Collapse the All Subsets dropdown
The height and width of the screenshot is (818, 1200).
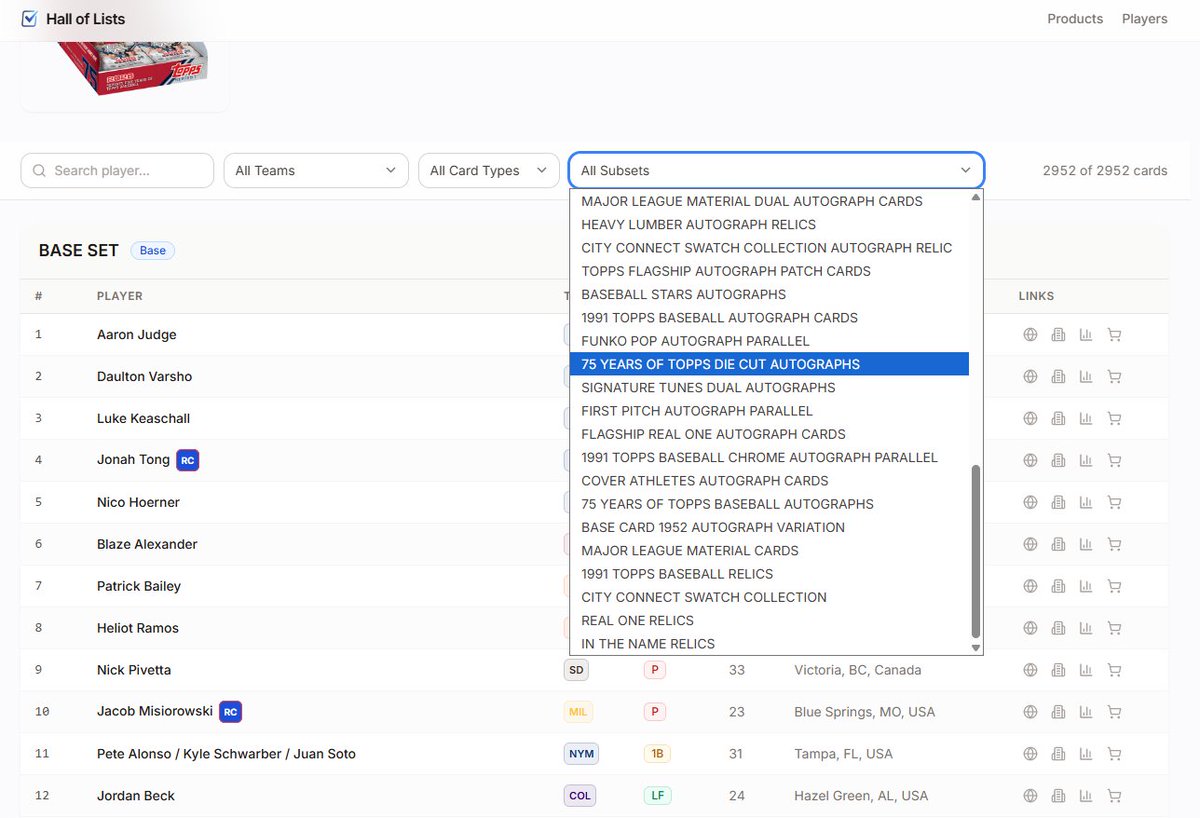pos(776,170)
